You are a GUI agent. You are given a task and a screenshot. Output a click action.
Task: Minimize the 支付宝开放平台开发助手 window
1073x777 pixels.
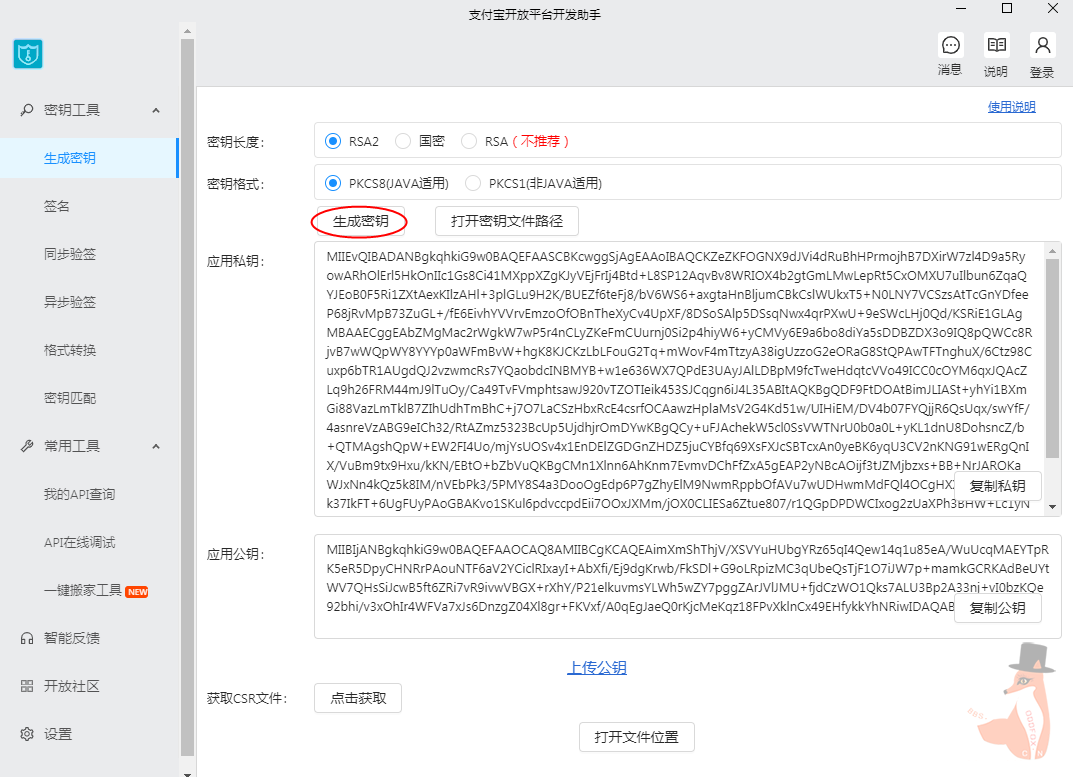click(961, 8)
